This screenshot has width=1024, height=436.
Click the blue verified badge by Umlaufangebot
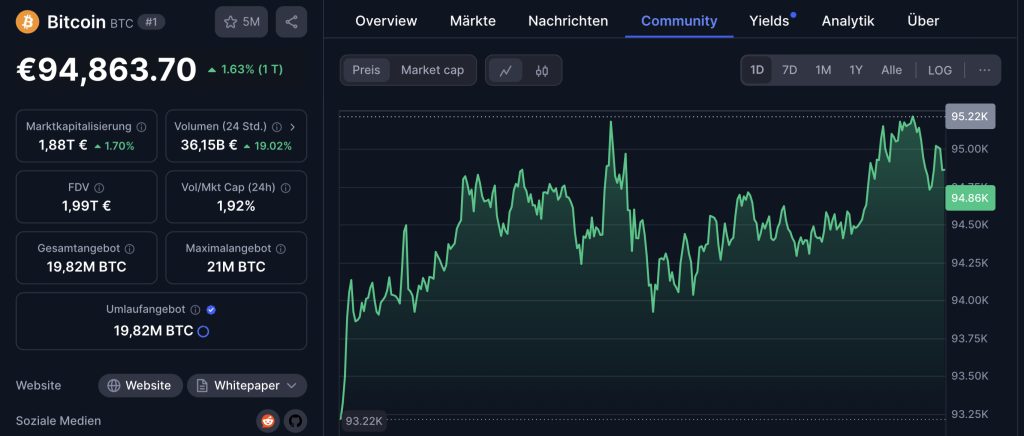point(211,310)
